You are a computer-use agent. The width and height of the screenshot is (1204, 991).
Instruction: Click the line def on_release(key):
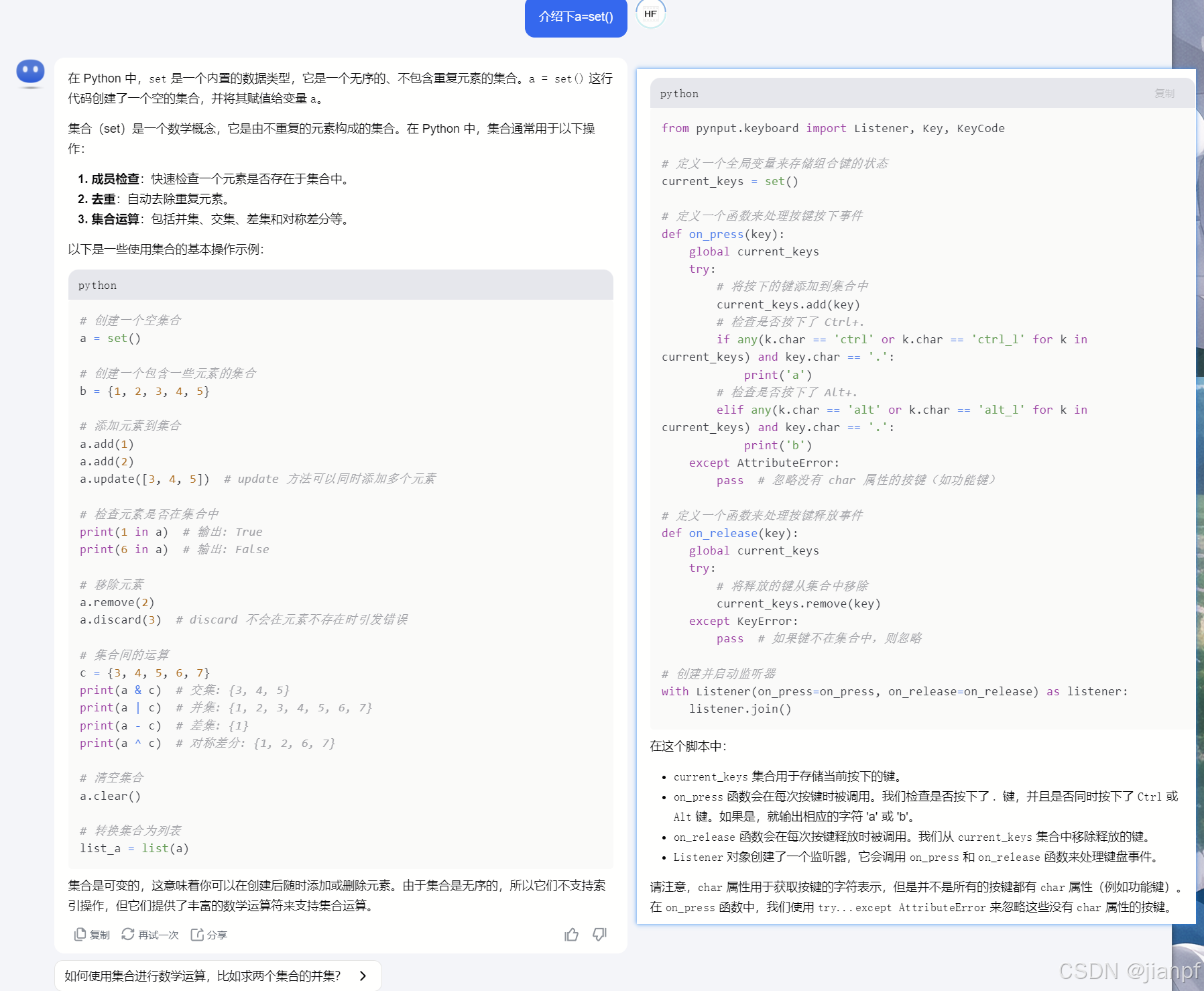pyautogui.click(x=729, y=533)
